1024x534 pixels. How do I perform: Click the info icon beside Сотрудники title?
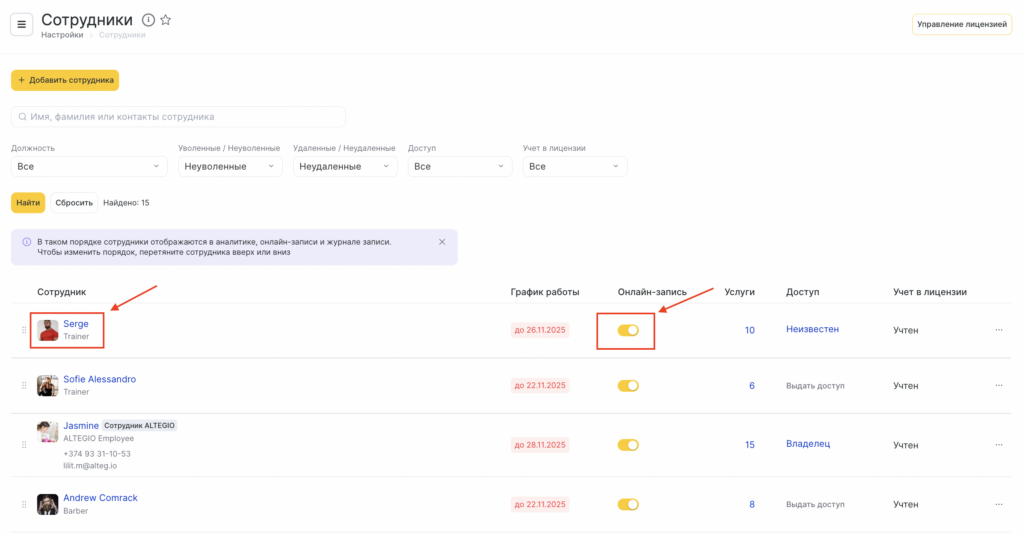pyautogui.click(x=149, y=20)
